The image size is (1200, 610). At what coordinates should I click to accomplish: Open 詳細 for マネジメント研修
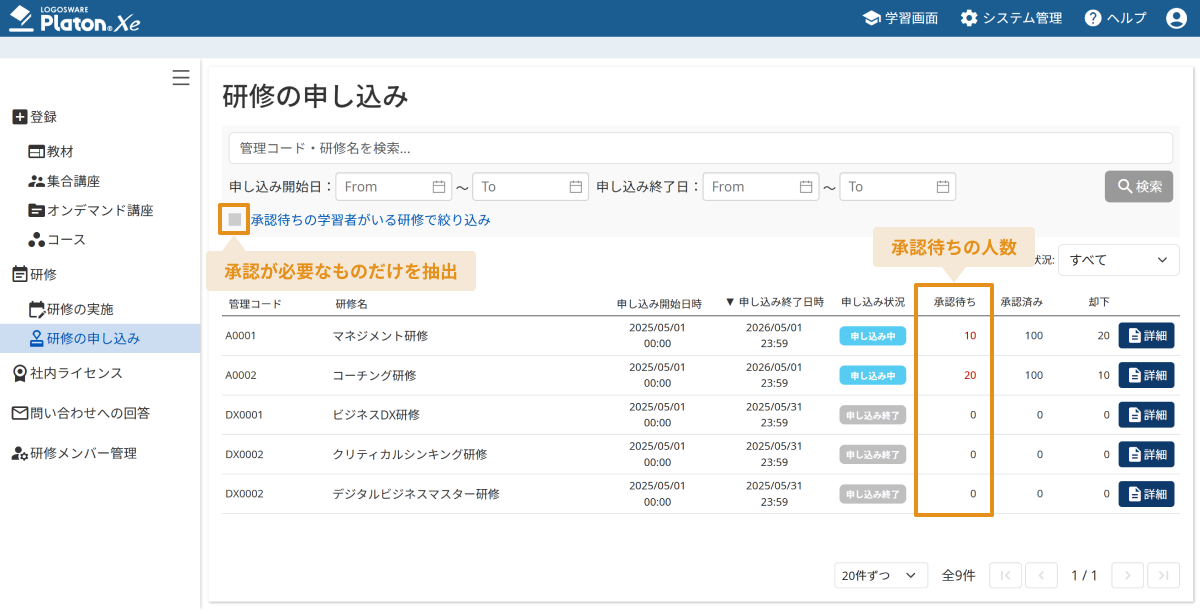[1147, 336]
